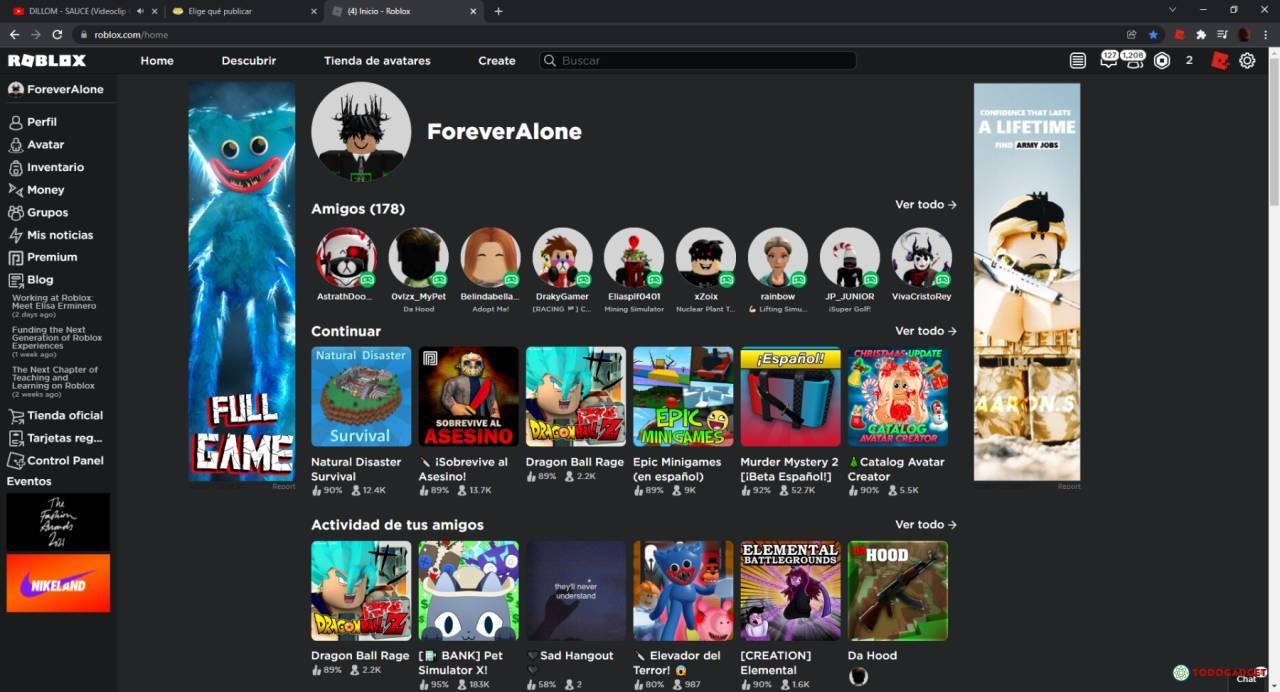Click Ver todo for Continuar

click(x=926, y=330)
